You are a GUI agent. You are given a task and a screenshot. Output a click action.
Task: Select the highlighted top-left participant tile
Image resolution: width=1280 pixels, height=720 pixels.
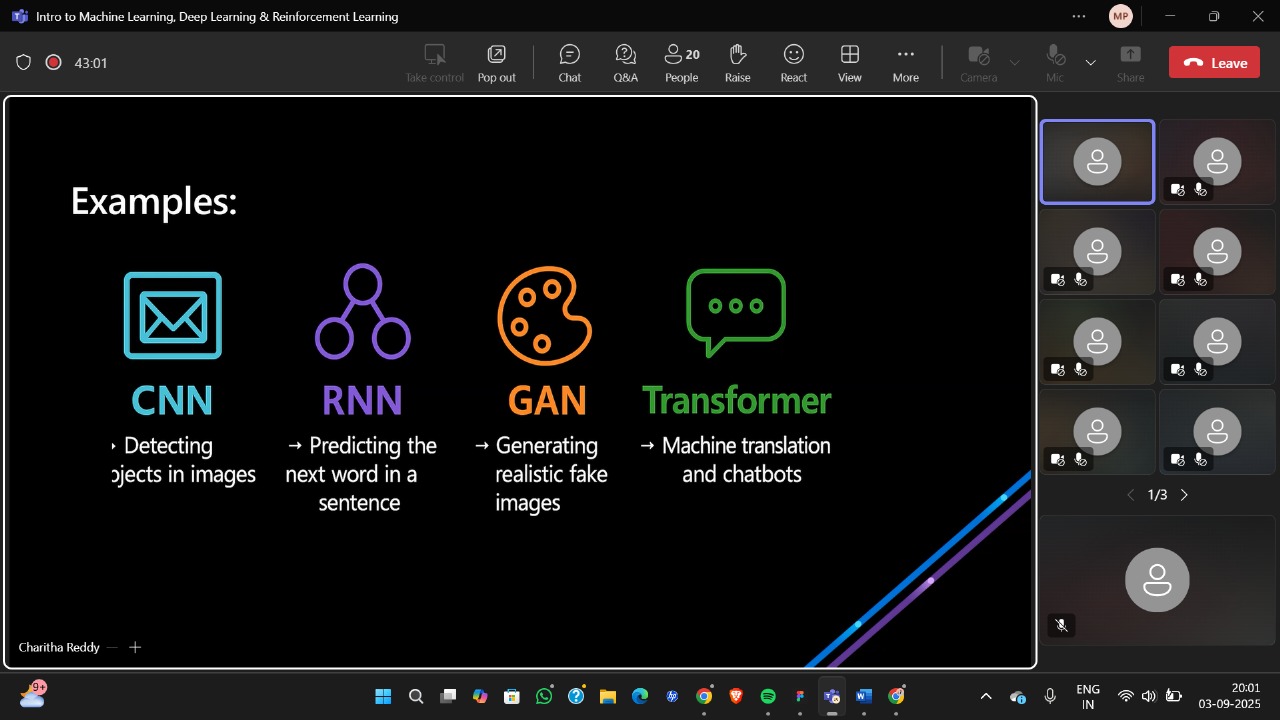click(1097, 161)
